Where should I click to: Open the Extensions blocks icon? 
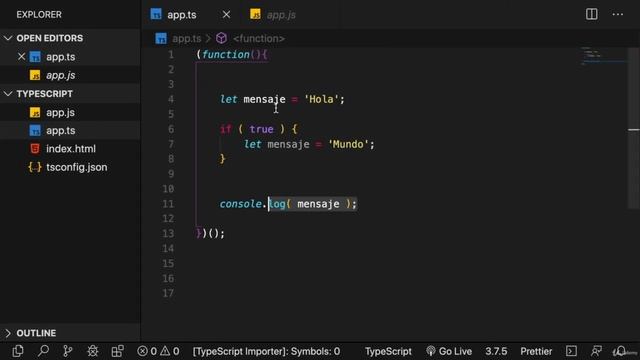118,351
